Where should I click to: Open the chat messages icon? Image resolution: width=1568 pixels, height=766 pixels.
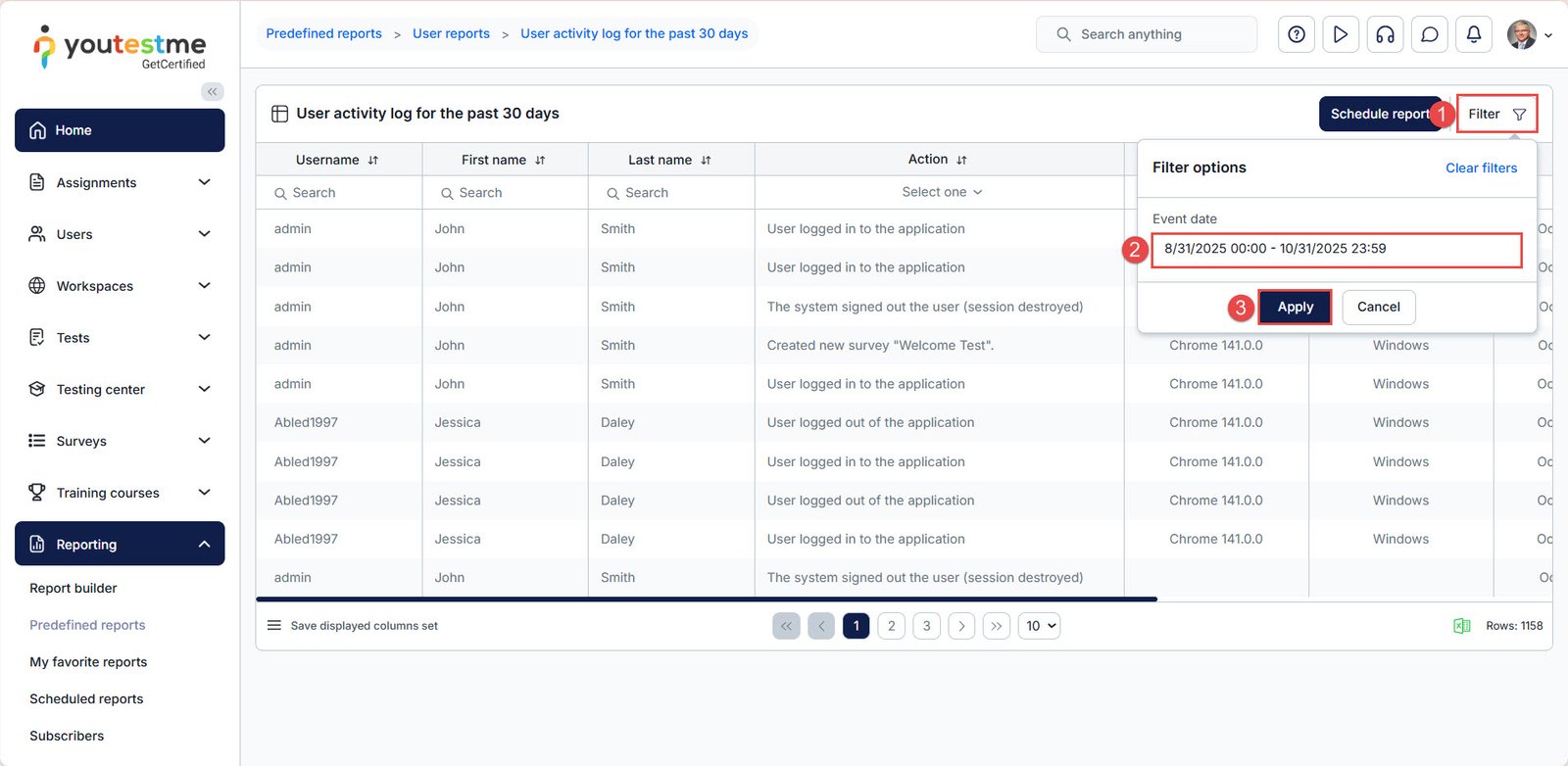[1430, 34]
